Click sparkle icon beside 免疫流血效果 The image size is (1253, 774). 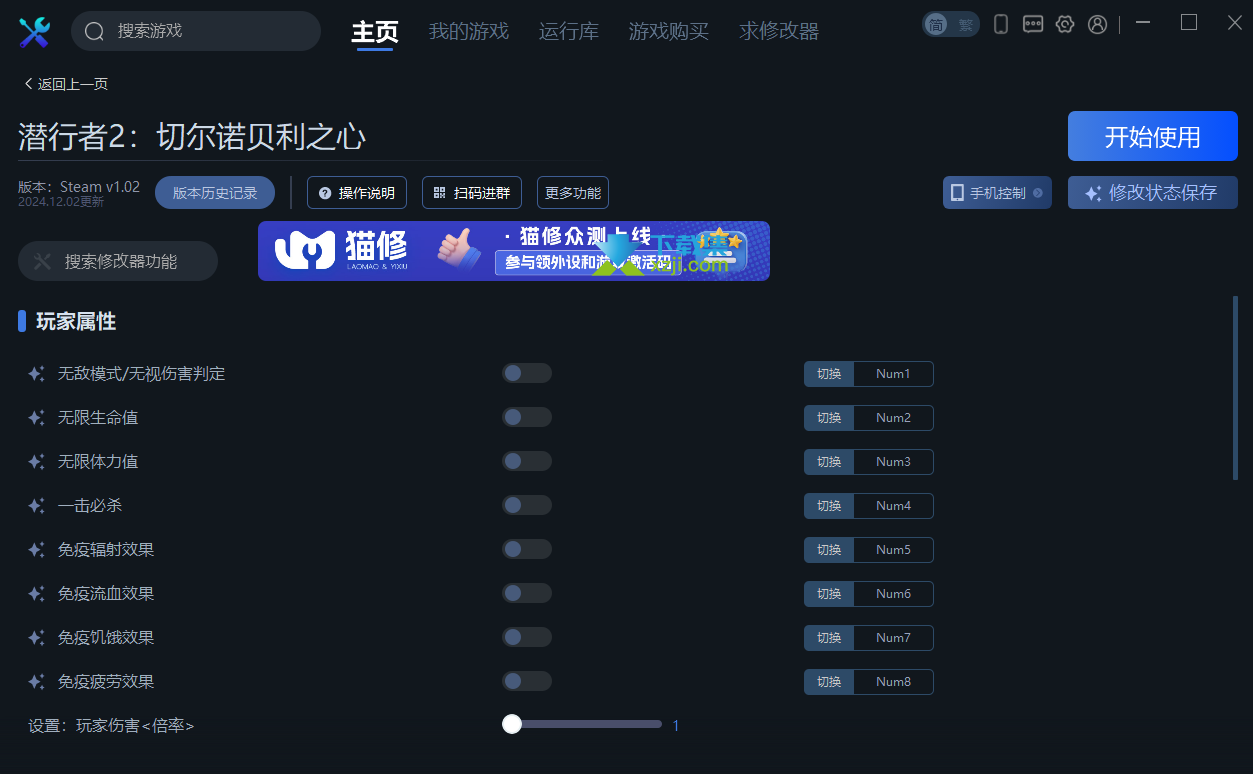[x=36, y=594]
